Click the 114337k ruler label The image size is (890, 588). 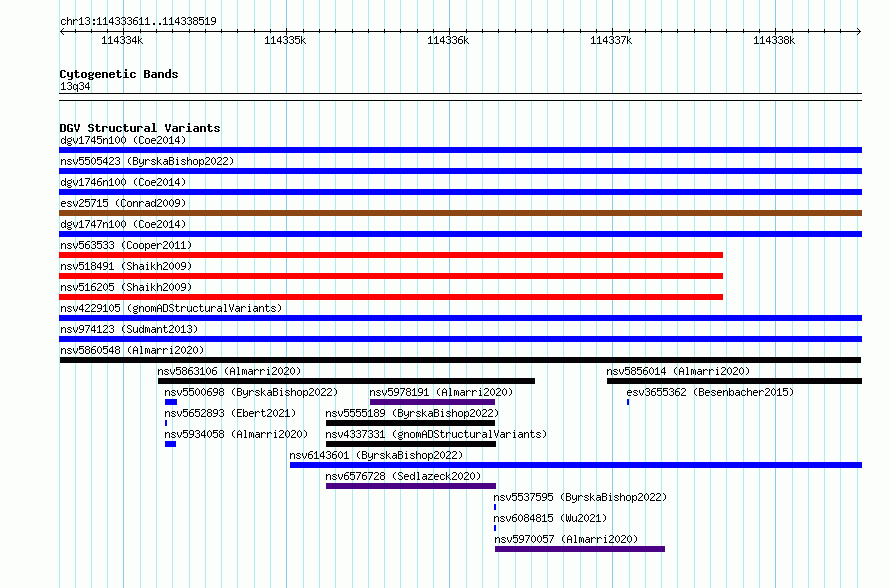(x=611, y=40)
